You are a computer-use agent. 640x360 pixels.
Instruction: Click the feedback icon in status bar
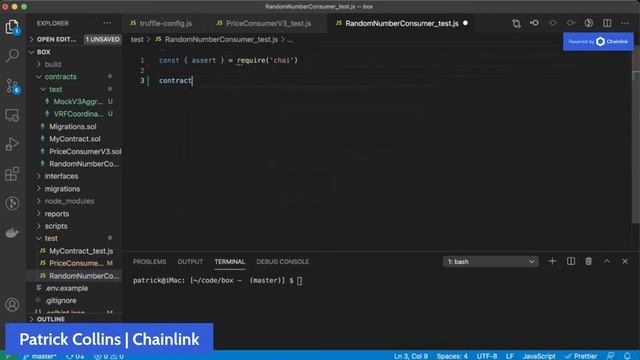click(x=611, y=356)
